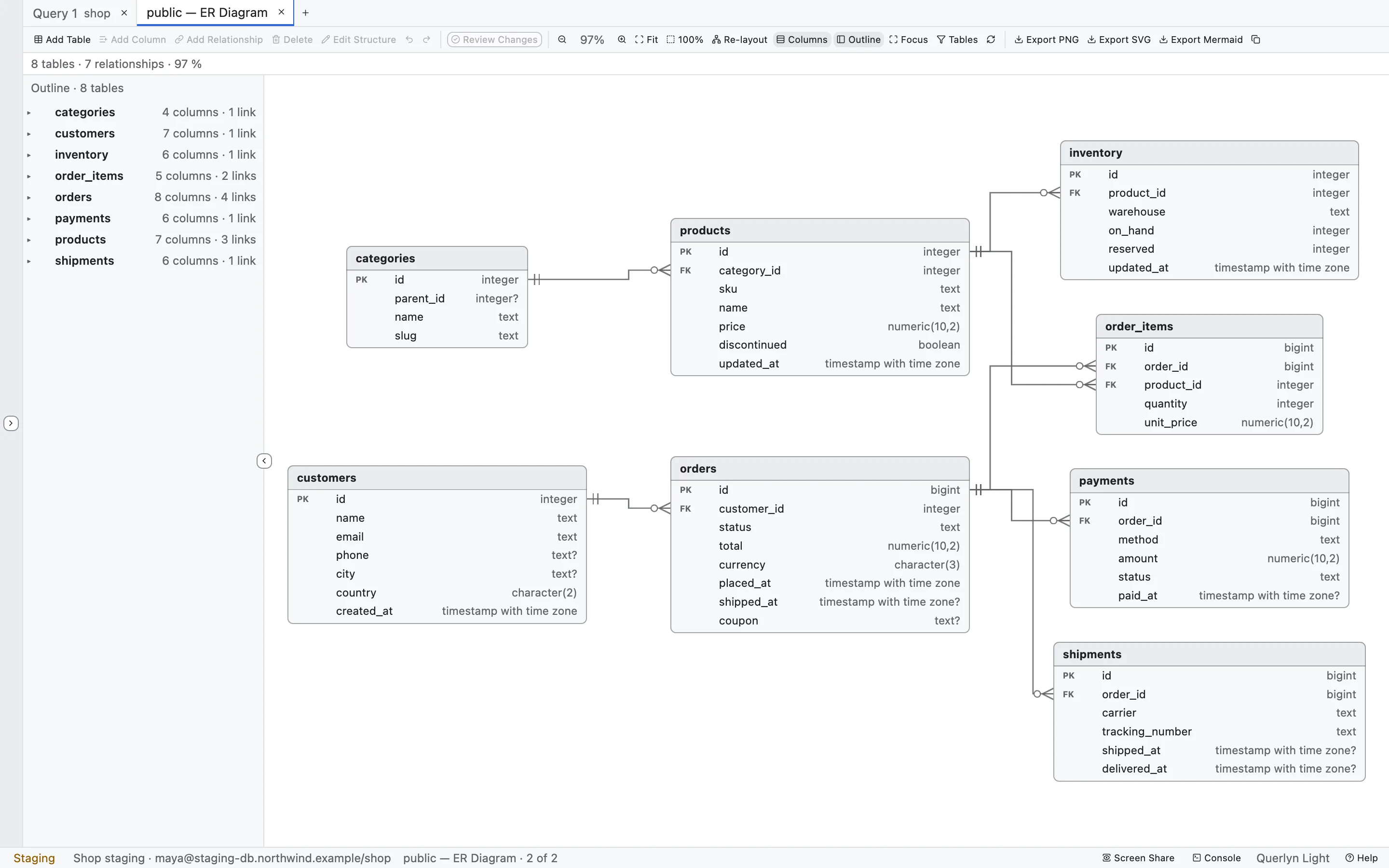Export the diagram as PNG

click(1047, 40)
